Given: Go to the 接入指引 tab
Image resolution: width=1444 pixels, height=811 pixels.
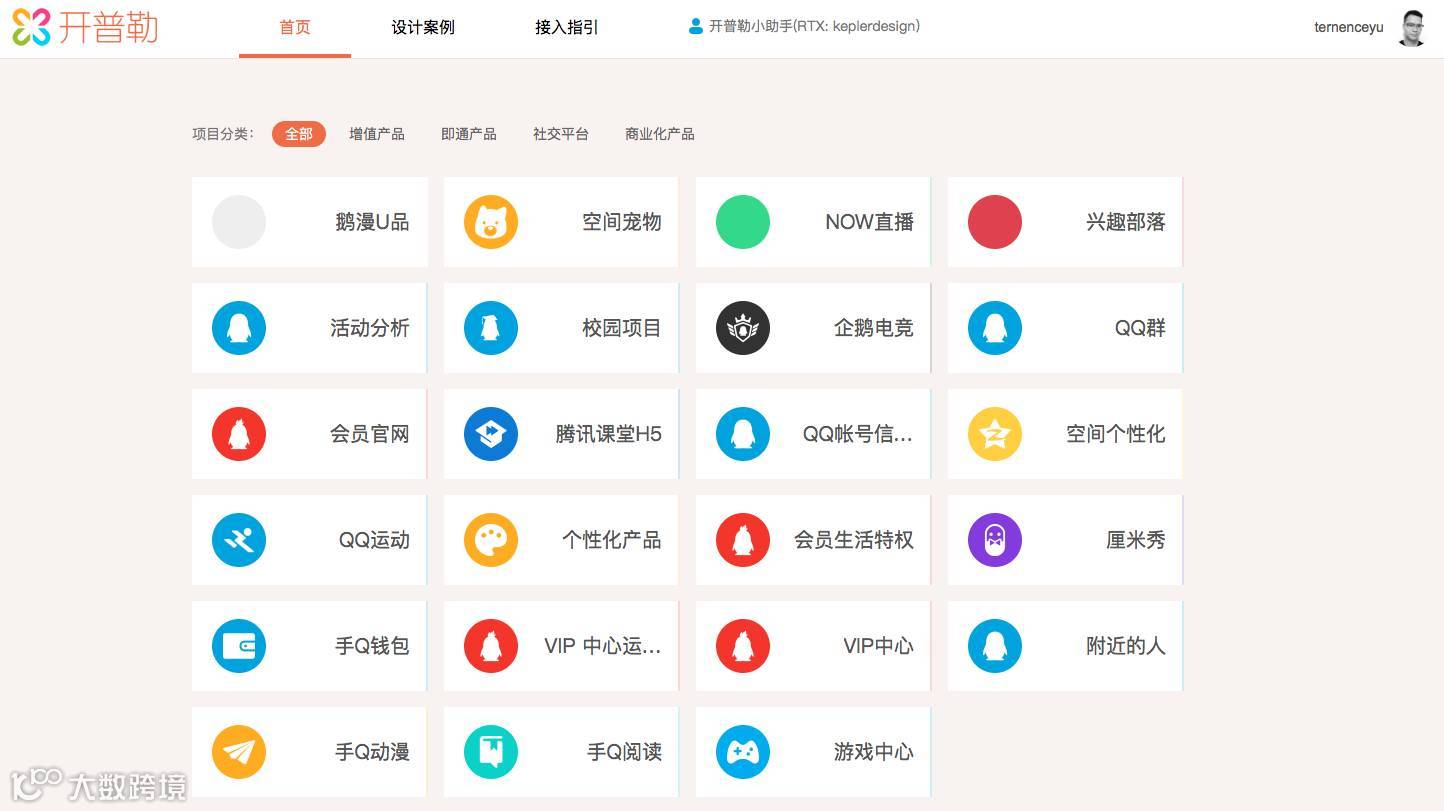Looking at the screenshot, I should pyautogui.click(x=567, y=27).
